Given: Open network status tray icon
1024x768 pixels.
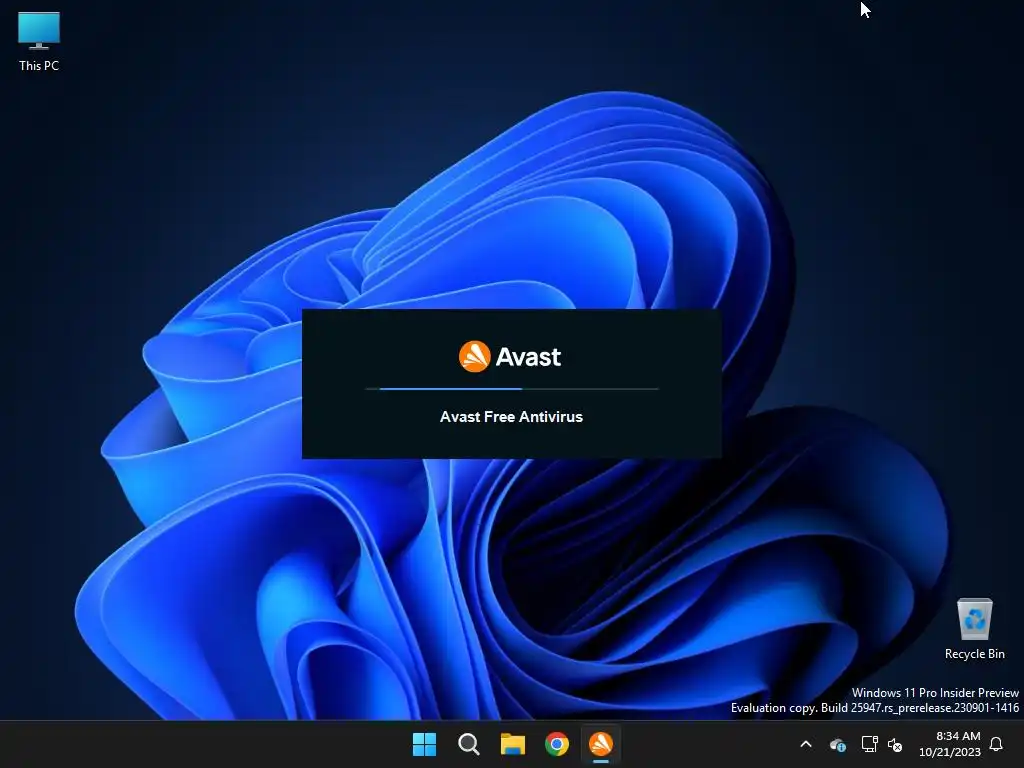Looking at the screenshot, I should pos(869,744).
